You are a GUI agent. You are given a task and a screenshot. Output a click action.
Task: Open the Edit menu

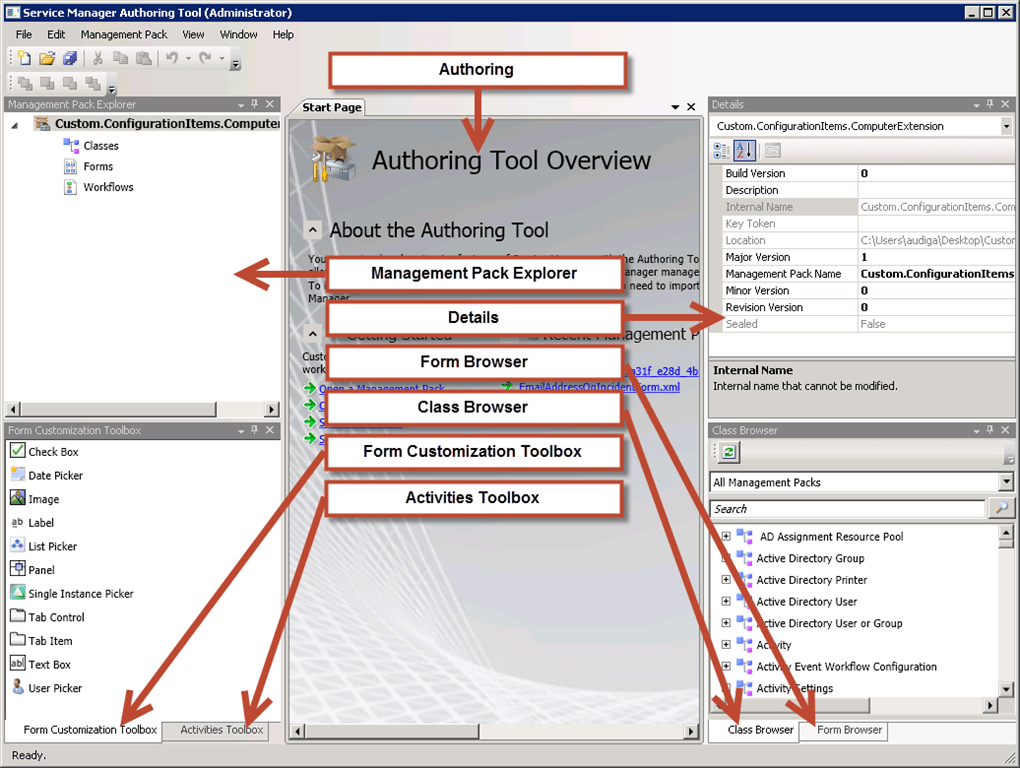point(56,34)
